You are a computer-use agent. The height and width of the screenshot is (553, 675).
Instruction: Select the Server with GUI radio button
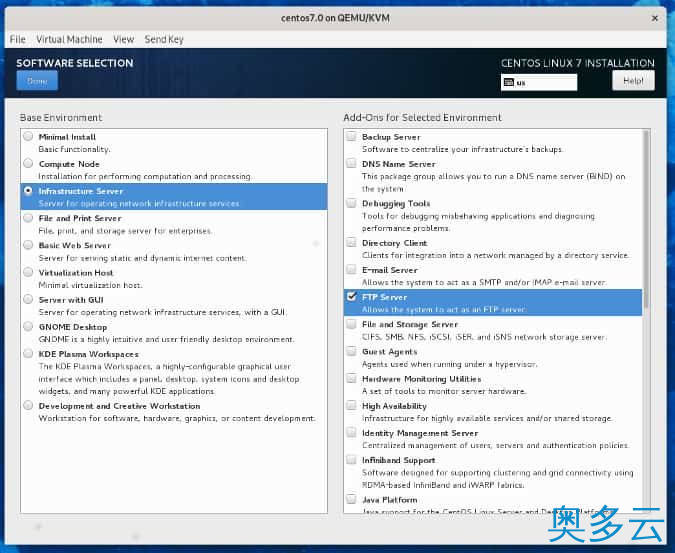(x=28, y=299)
